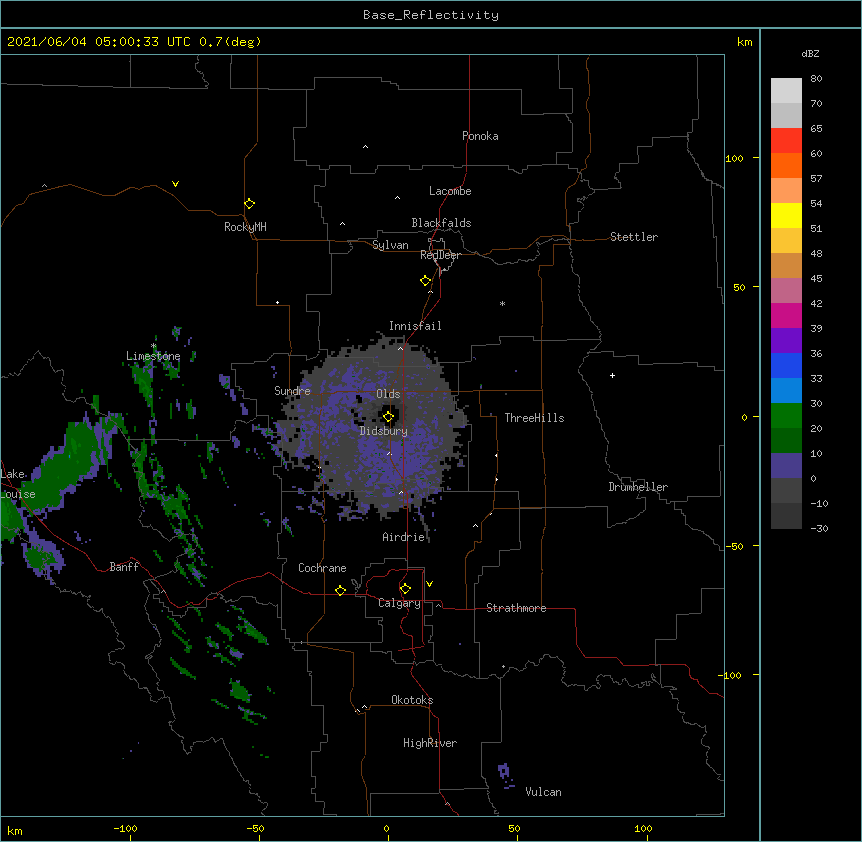Viewport: 862px width, 842px height.
Task: Select the blue 36 dBZ legend swatch
Action: [786, 365]
